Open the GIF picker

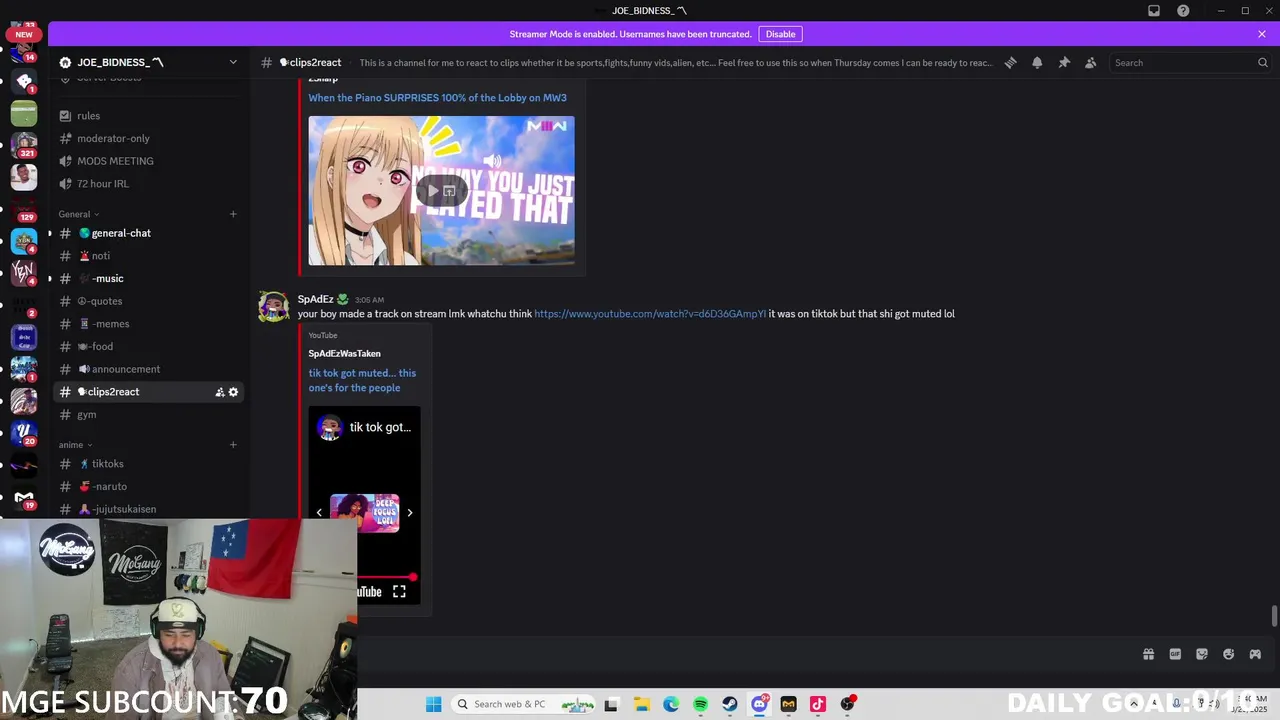pyautogui.click(x=1175, y=654)
